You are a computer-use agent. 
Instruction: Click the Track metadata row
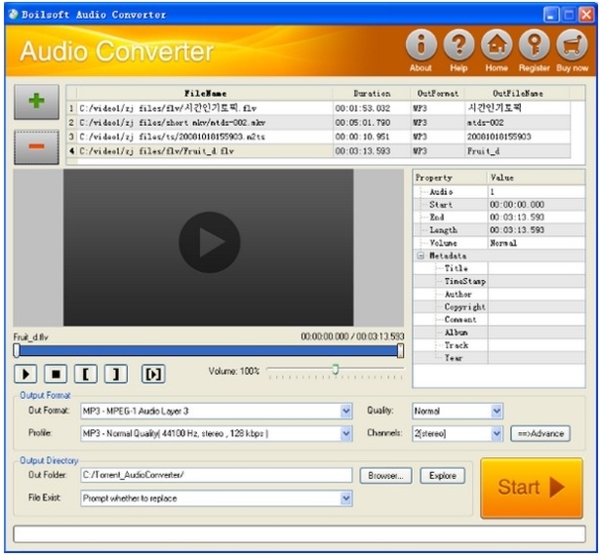click(499, 345)
